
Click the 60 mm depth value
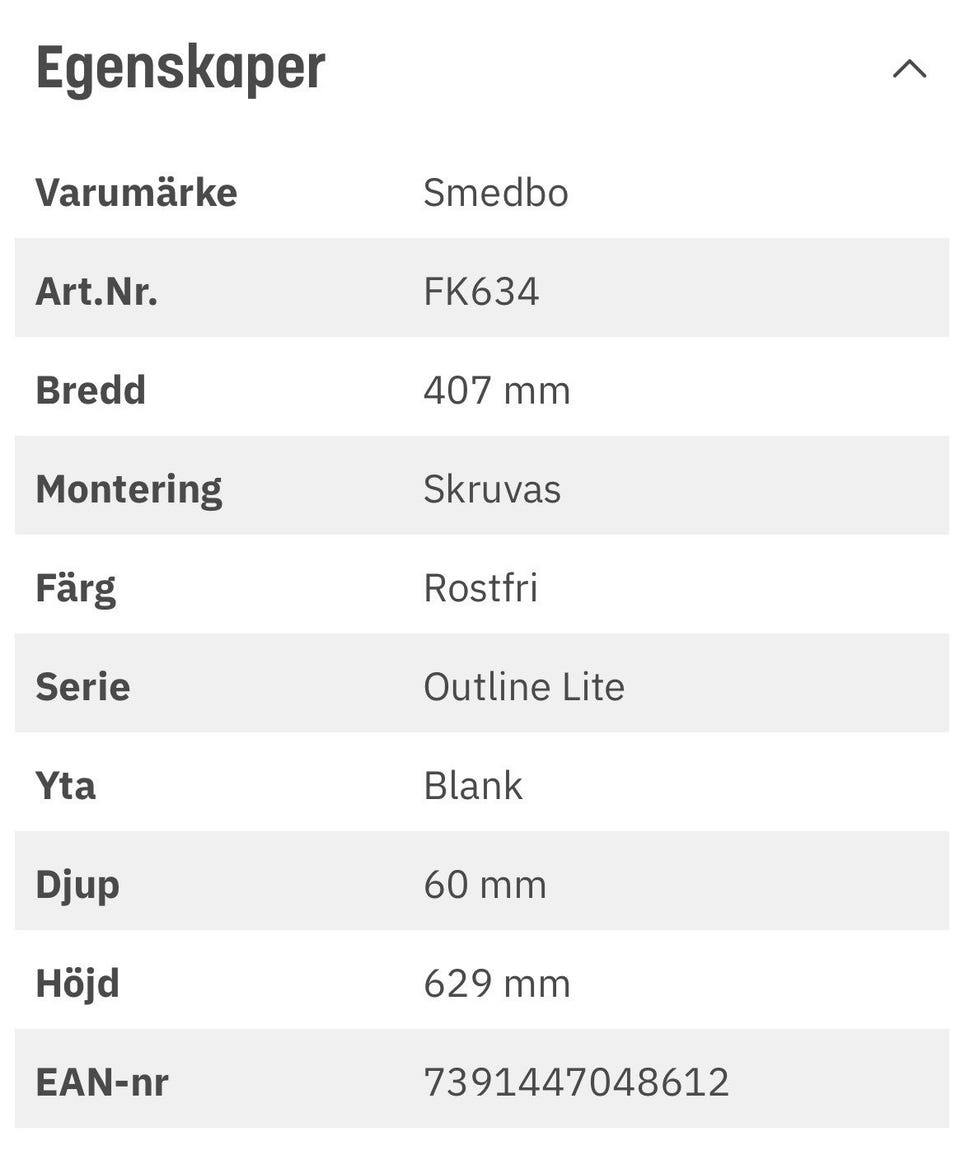484,885
